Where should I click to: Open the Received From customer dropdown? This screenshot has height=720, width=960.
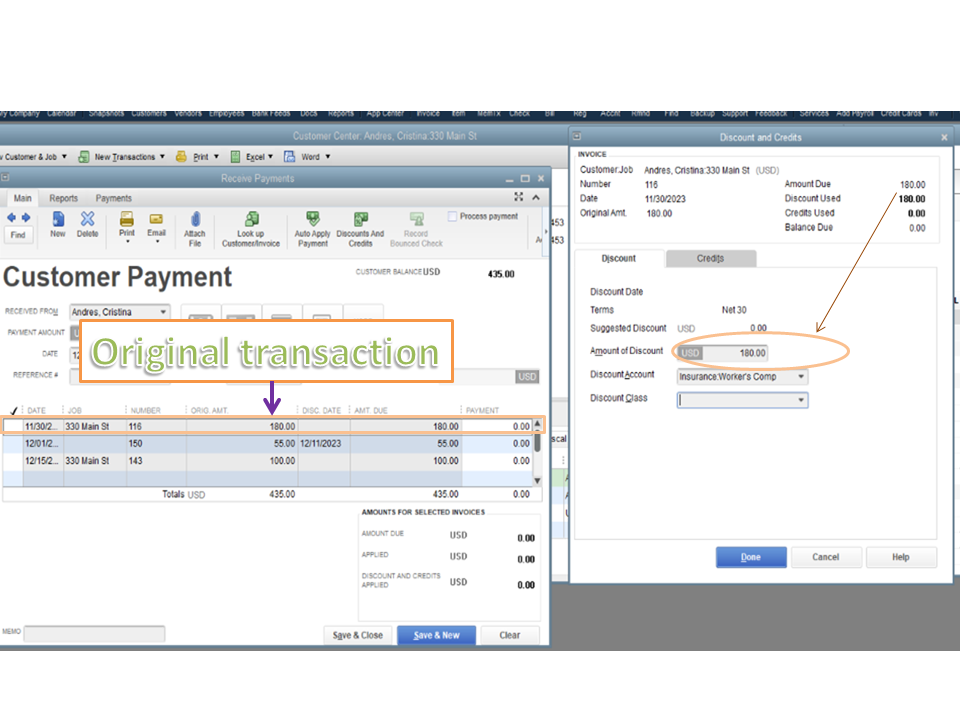point(163,312)
